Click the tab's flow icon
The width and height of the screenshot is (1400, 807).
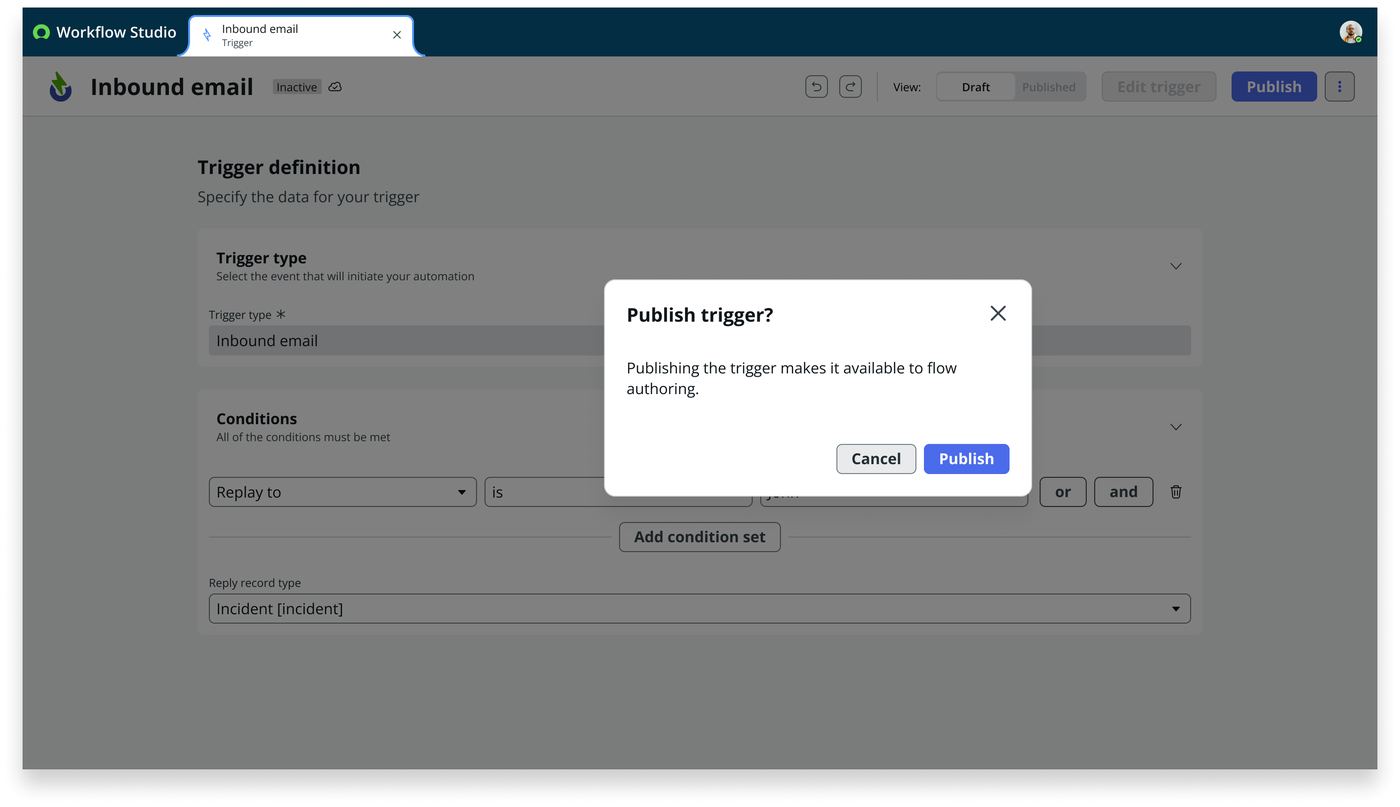pyautogui.click(x=207, y=35)
